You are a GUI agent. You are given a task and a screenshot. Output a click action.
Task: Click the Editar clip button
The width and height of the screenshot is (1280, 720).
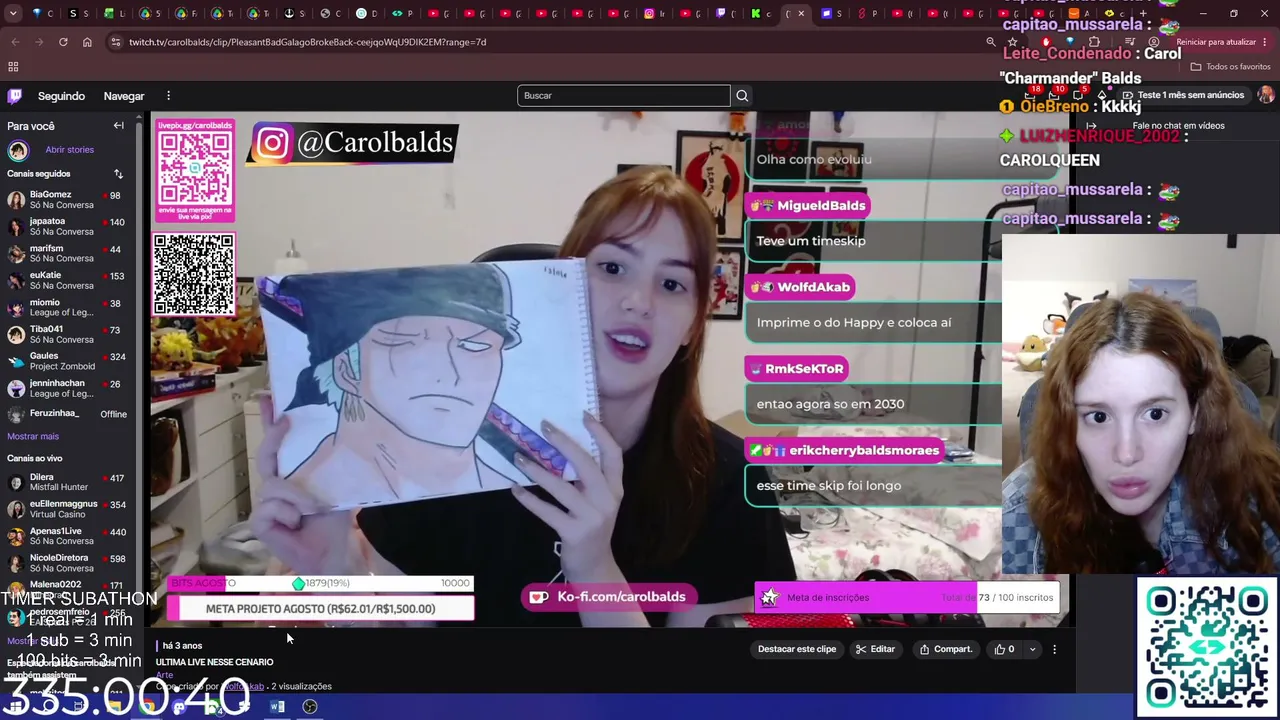click(x=875, y=649)
